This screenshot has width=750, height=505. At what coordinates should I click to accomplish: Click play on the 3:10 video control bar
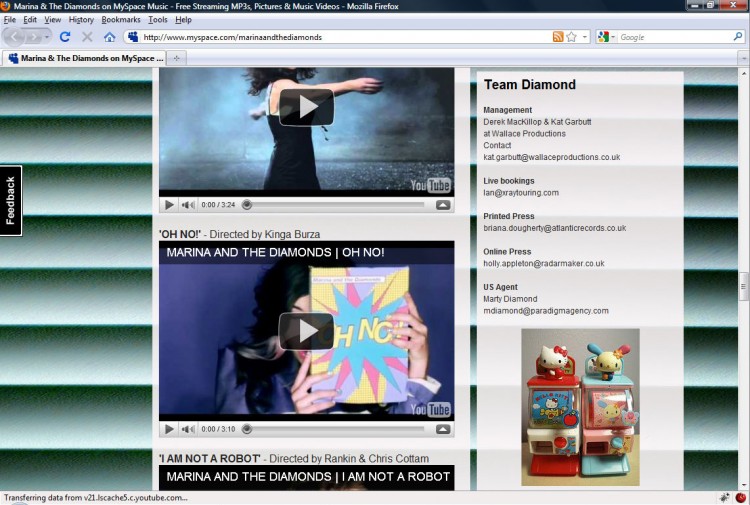point(169,429)
